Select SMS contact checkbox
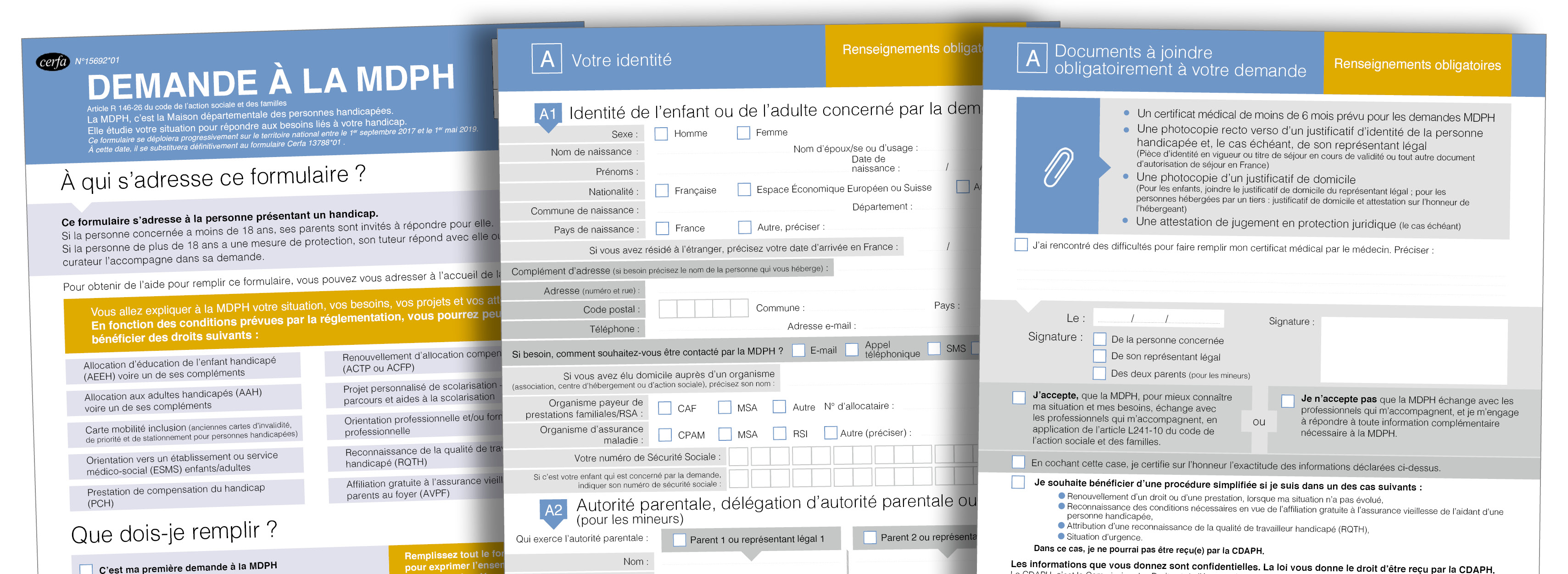 [x=934, y=348]
